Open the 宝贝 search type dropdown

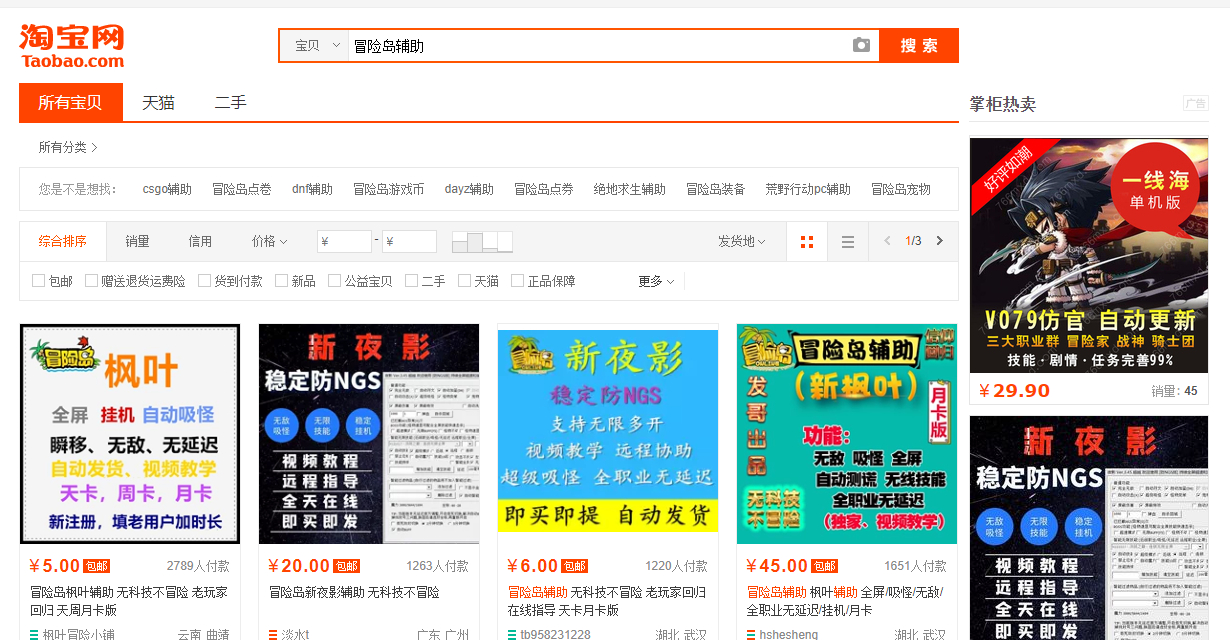(314, 46)
